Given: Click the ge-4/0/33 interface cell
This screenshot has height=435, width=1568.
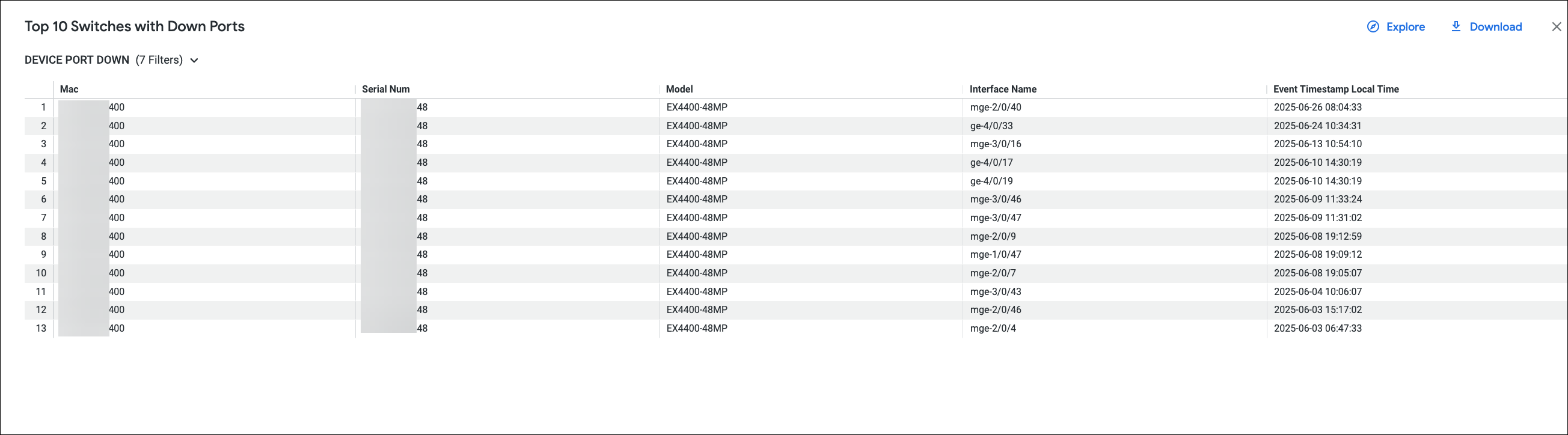Looking at the screenshot, I should coord(991,126).
